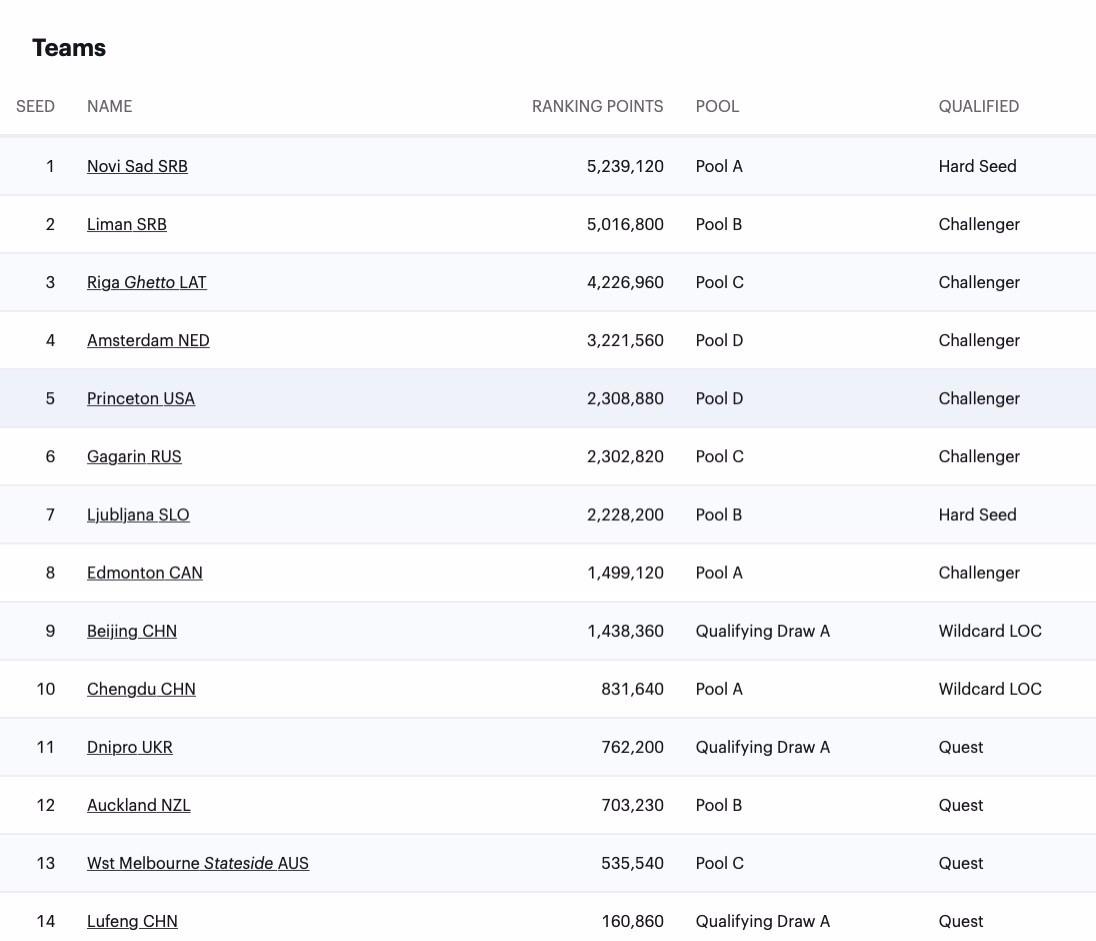Click the RANKING POINTS column header
This screenshot has width=1096, height=941.
tap(597, 106)
